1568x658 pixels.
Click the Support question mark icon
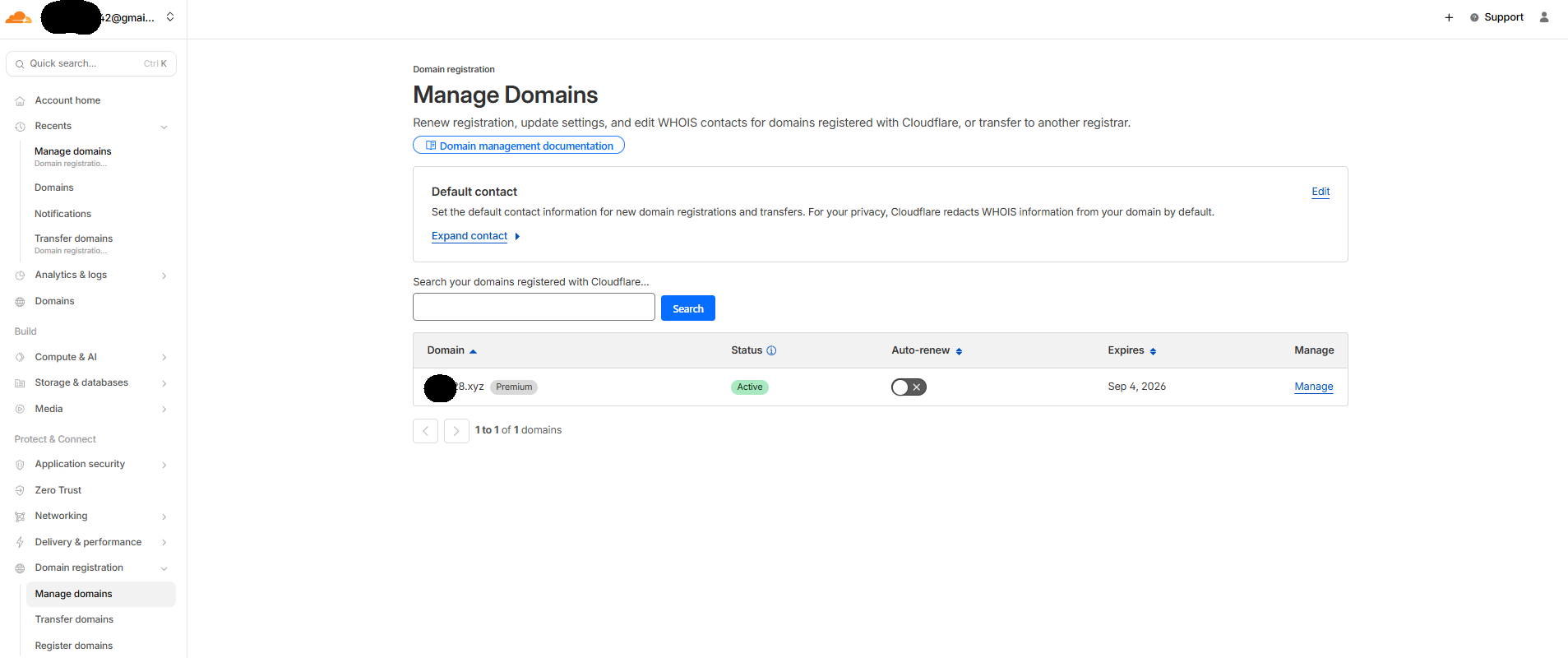[1474, 17]
